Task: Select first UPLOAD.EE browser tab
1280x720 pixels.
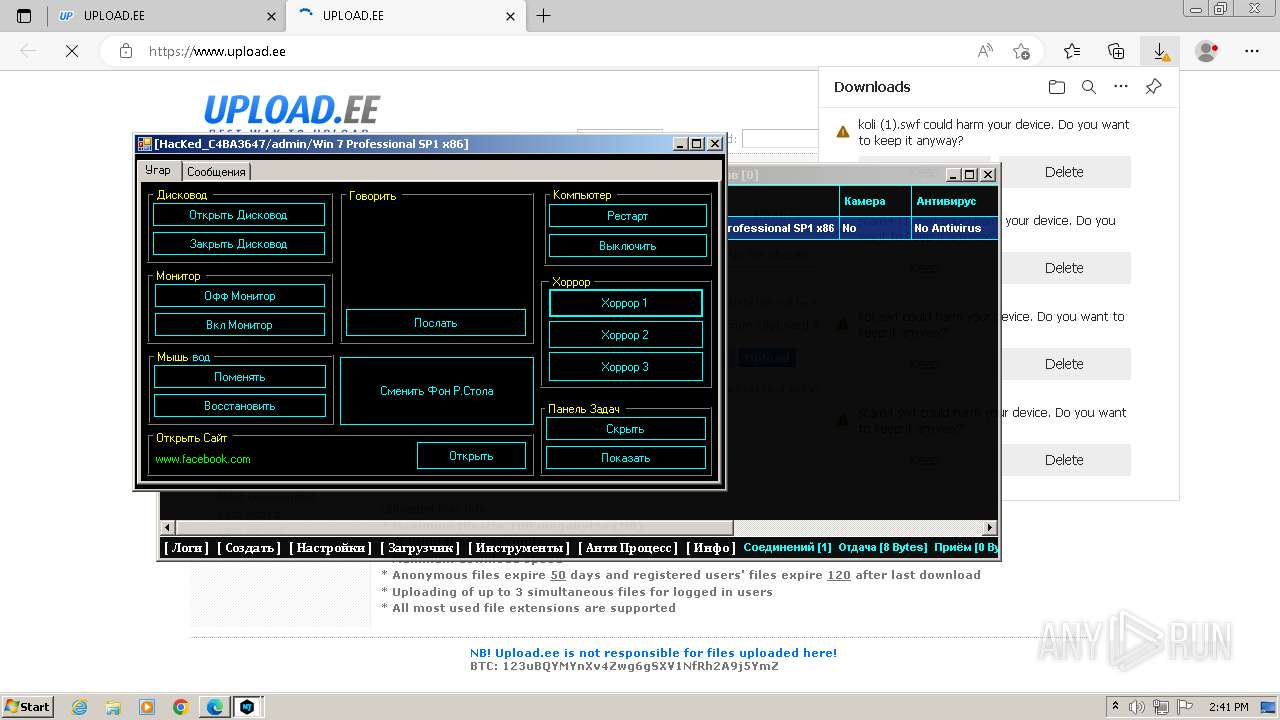Action: click(166, 16)
